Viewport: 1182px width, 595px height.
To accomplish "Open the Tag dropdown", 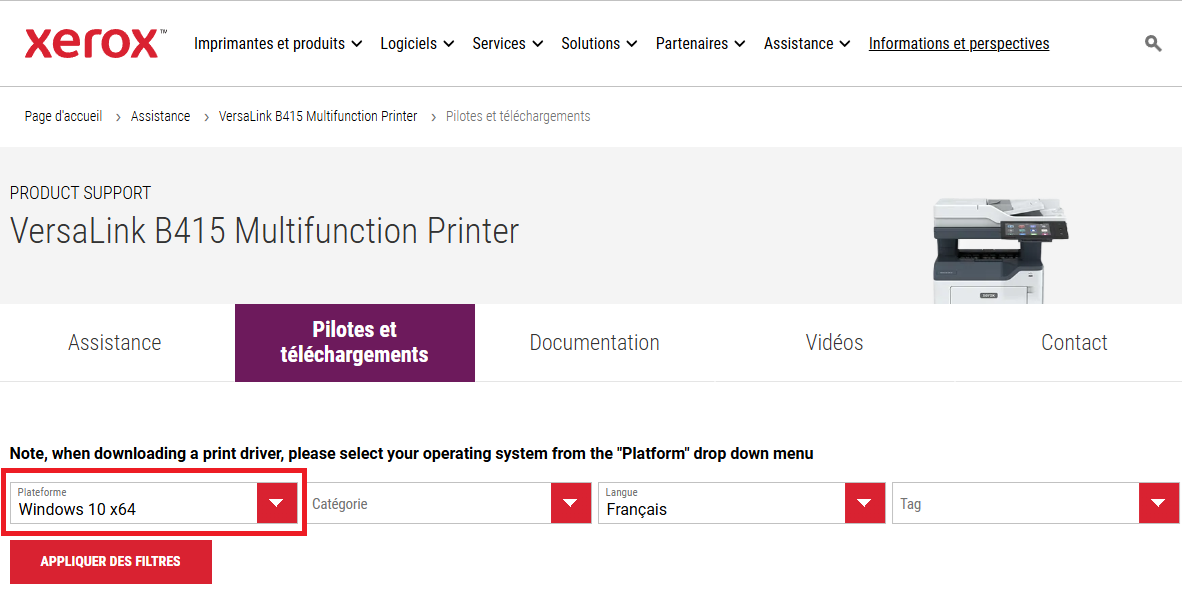I will click(1028, 504).
